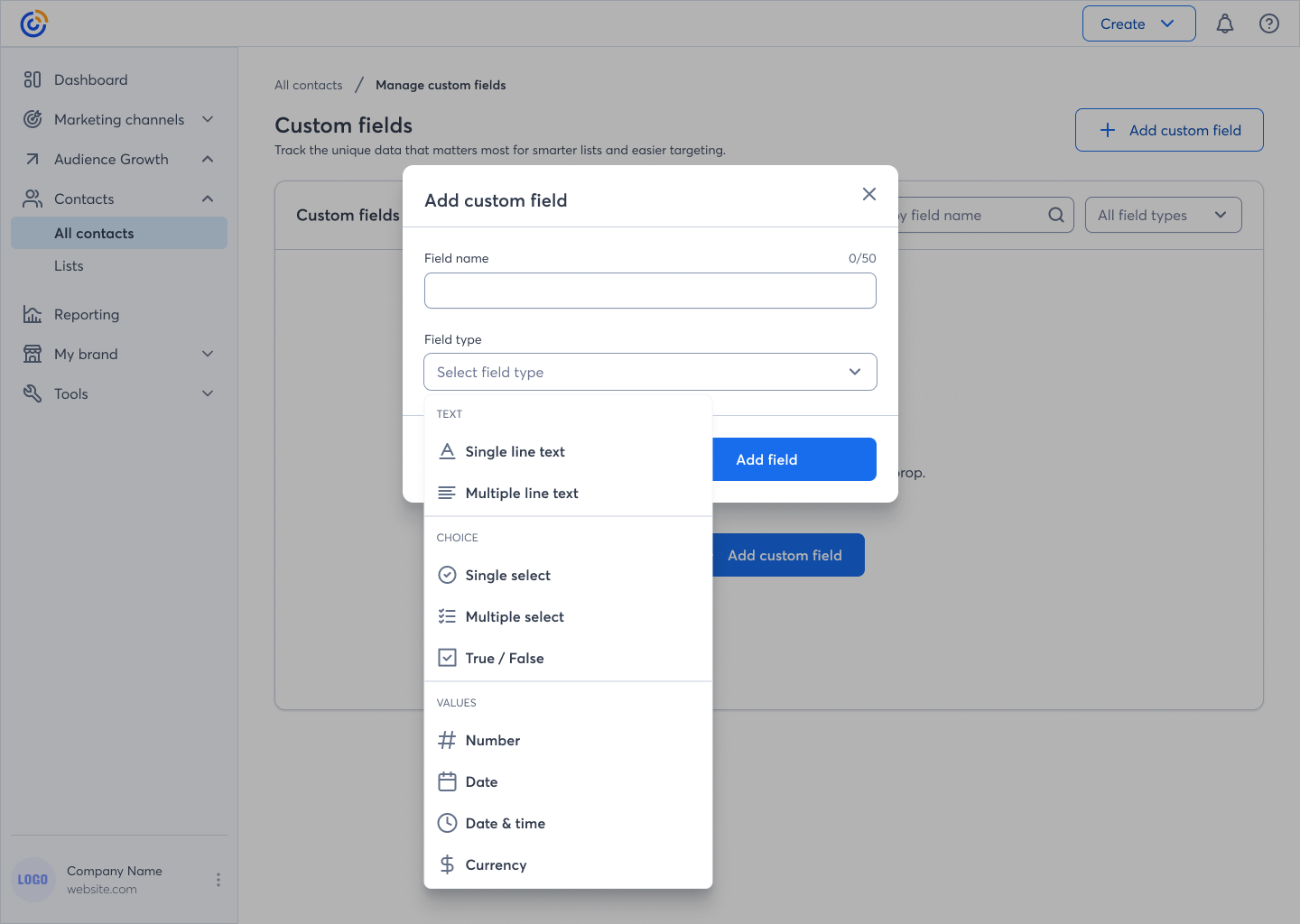Click the Reporting chart icon
The width and height of the screenshot is (1300, 924).
pos(32,314)
